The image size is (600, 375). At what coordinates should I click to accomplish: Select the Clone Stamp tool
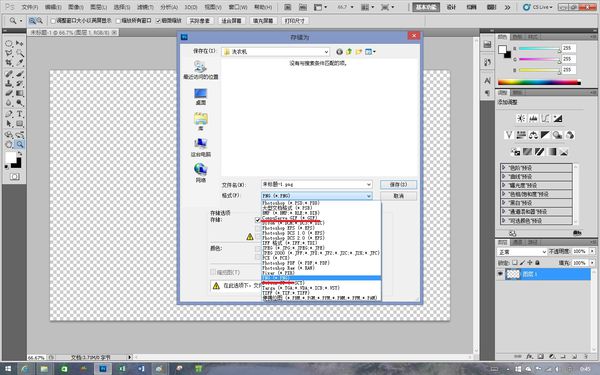pos(8,83)
